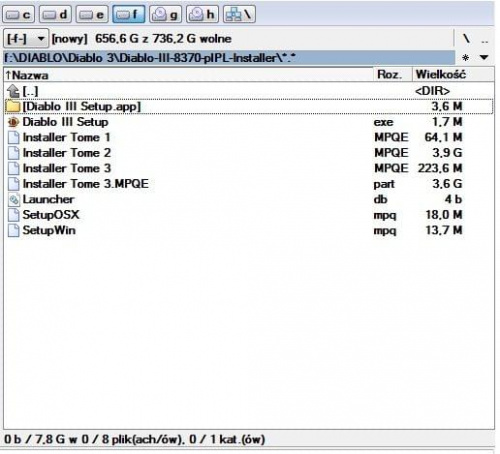Click the current path bar
This screenshot has width=500, height=454.
pyautogui.click(x=229, y=58)
